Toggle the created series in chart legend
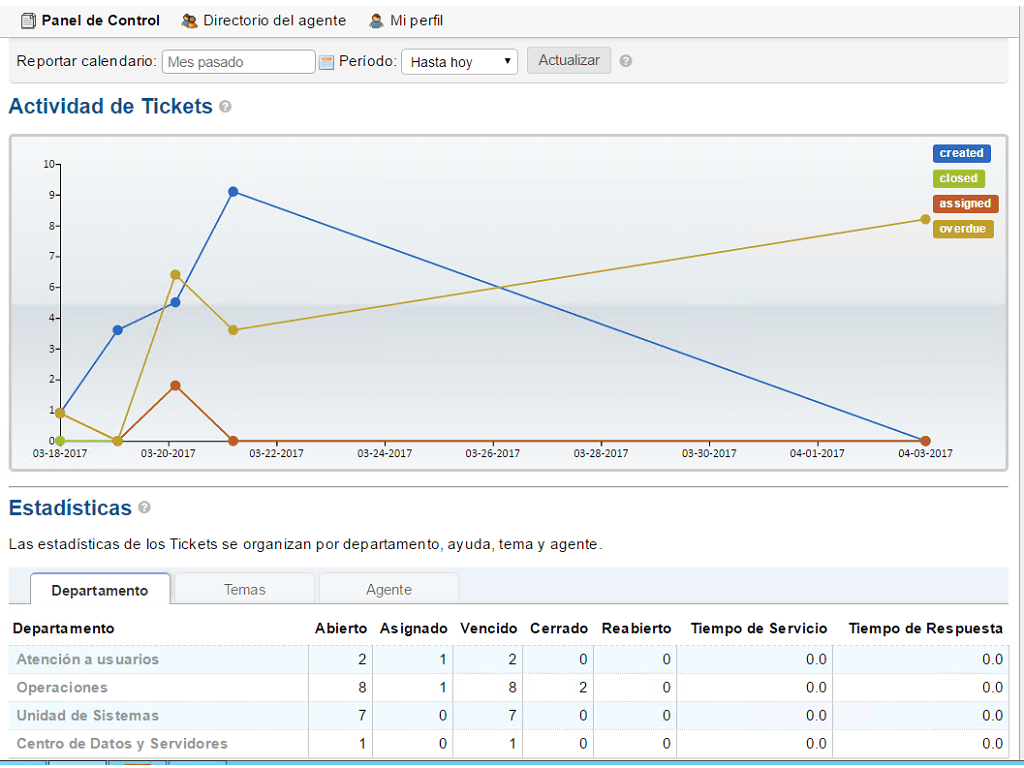Image resolution: width=1024 pixels, height=768 pixels. pos(961,153)
